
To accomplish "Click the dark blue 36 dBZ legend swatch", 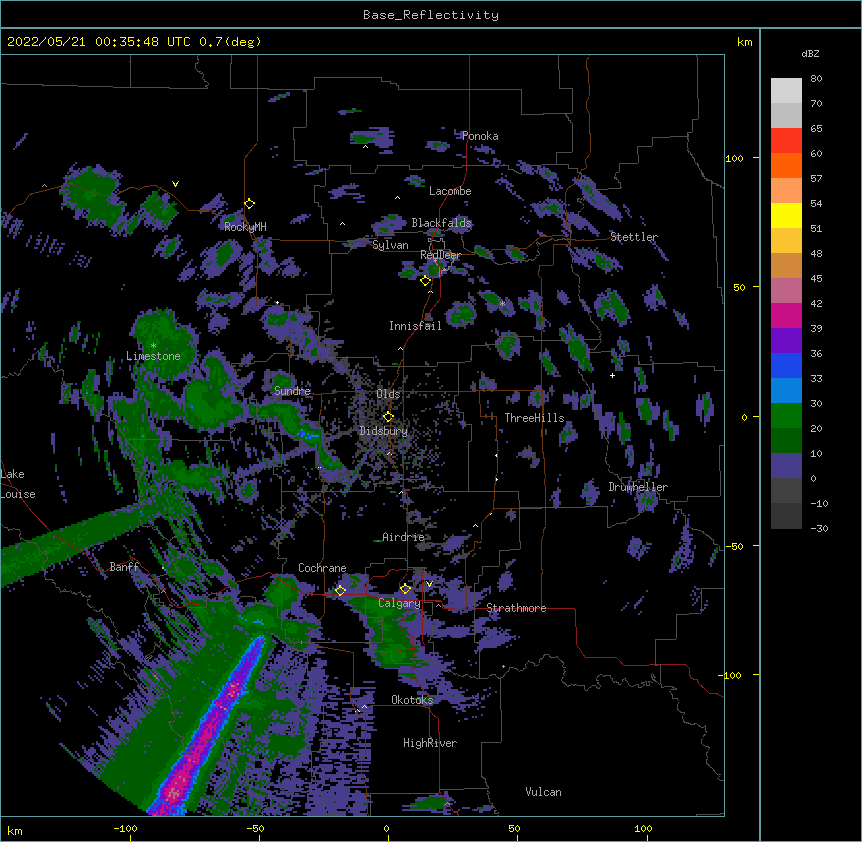I will (786, 365).
